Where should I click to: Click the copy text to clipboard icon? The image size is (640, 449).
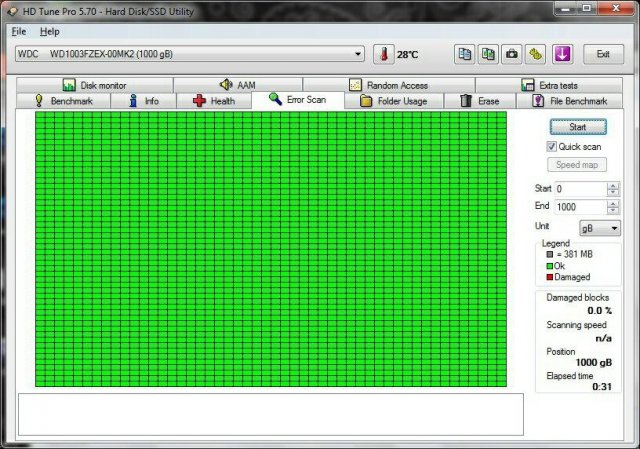465,54
